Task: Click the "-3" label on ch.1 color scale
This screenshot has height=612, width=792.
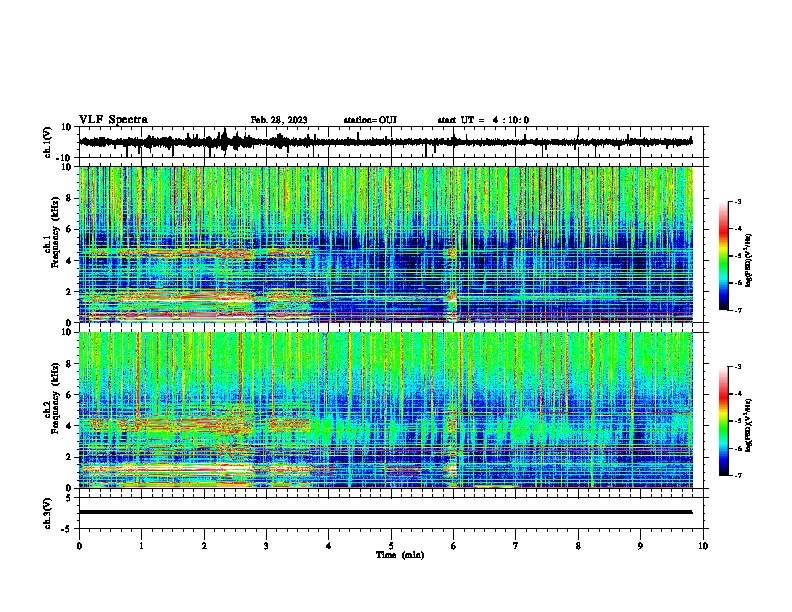Action: click(737, 201)
